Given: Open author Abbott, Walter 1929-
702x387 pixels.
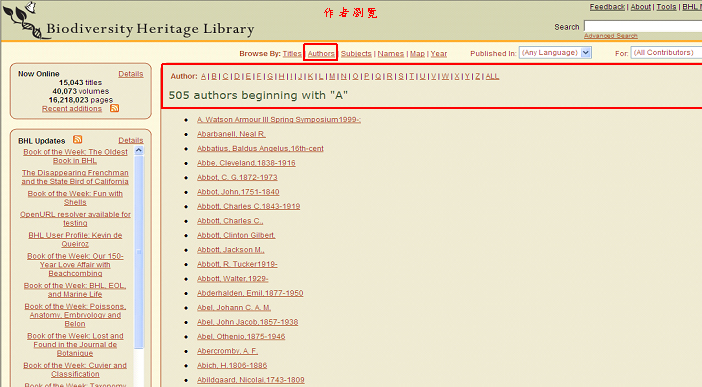Looking at the screenshot, I should pyautogui.click(x=233, y=279).
